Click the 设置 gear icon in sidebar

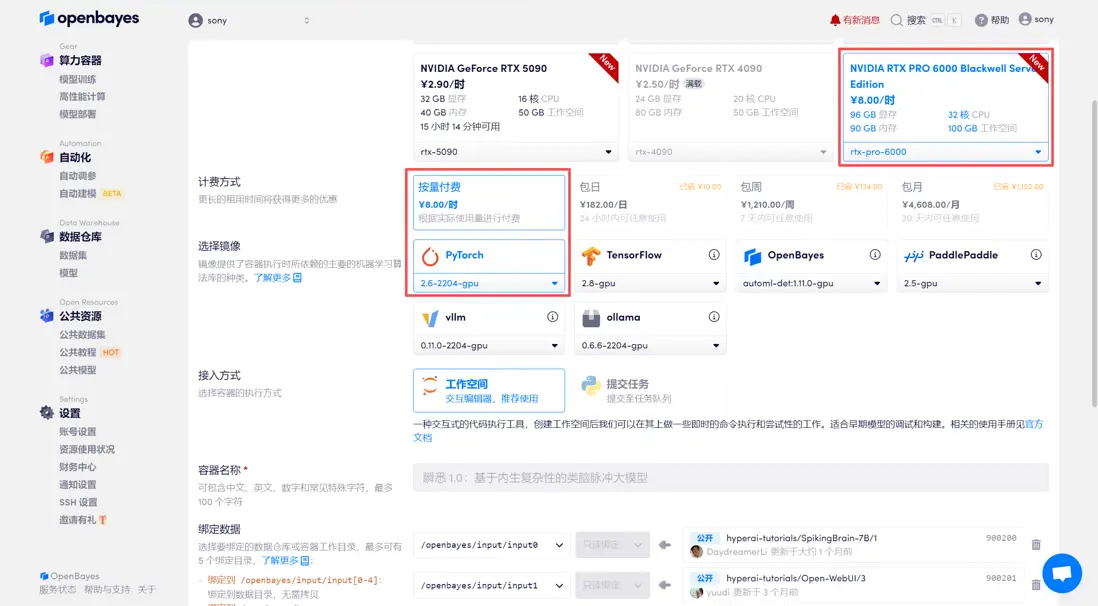pos(46,413)
